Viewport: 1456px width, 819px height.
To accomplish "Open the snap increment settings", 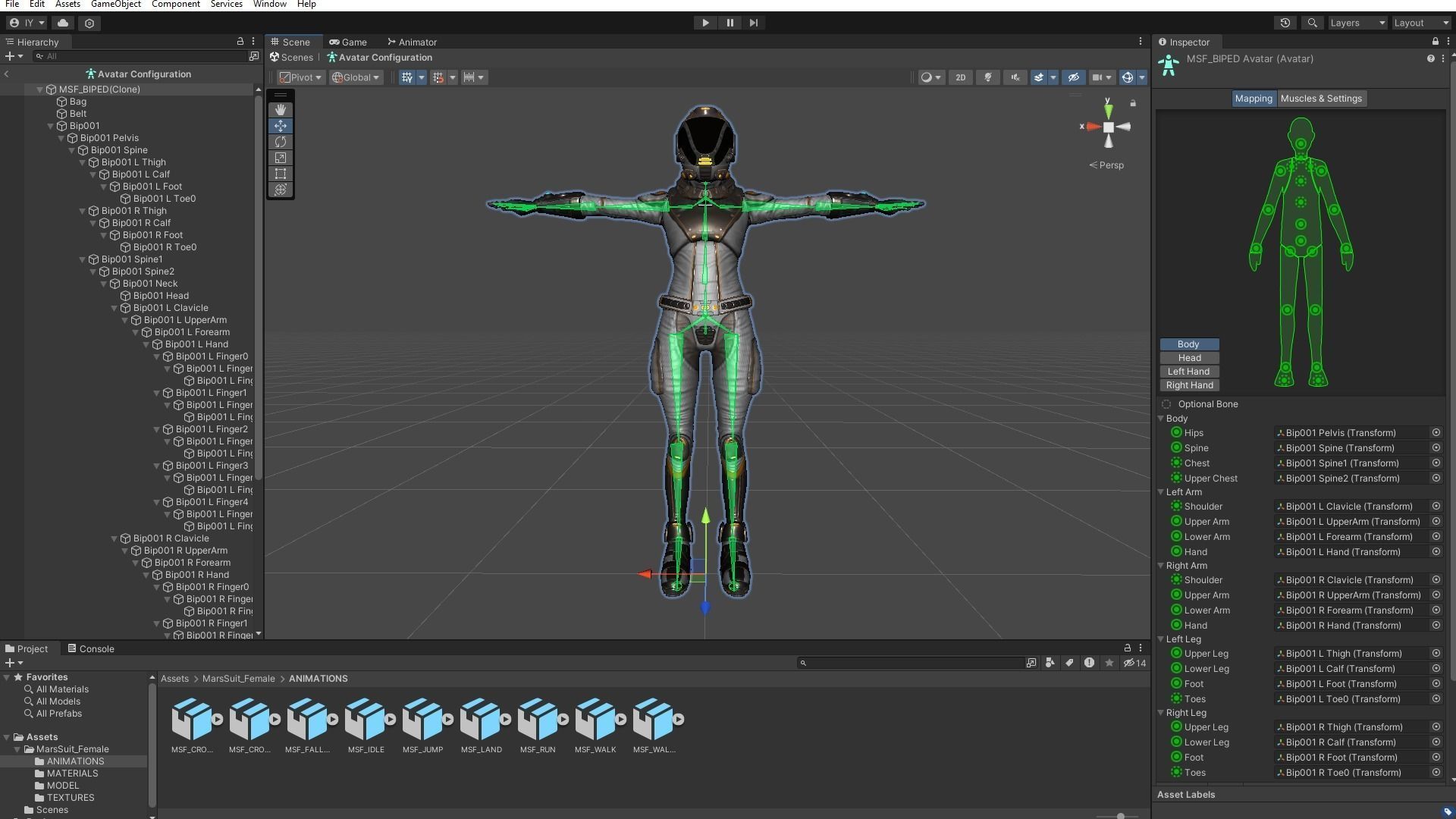I will point(473,77).
